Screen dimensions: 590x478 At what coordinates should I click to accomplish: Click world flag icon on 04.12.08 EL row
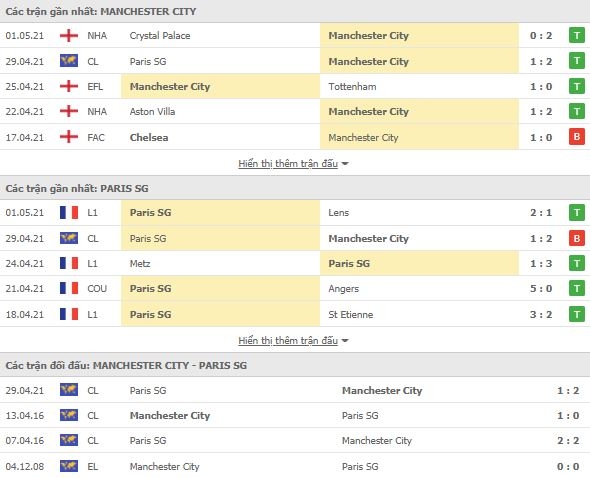(69, 466)
